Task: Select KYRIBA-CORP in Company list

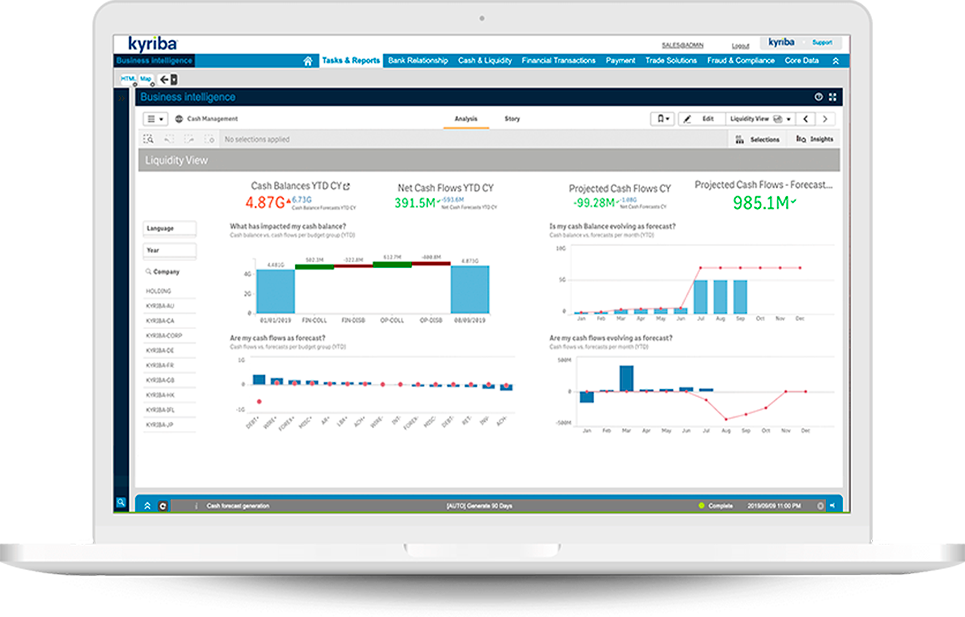Action: click(x=164, y=335)
